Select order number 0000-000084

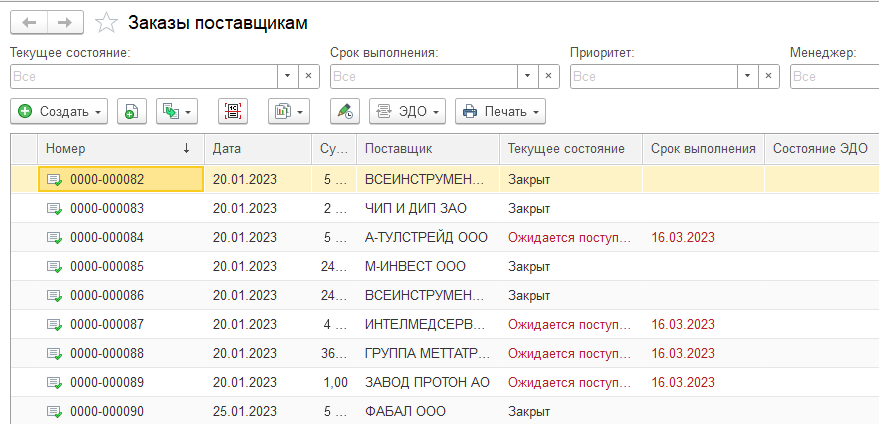107,237
